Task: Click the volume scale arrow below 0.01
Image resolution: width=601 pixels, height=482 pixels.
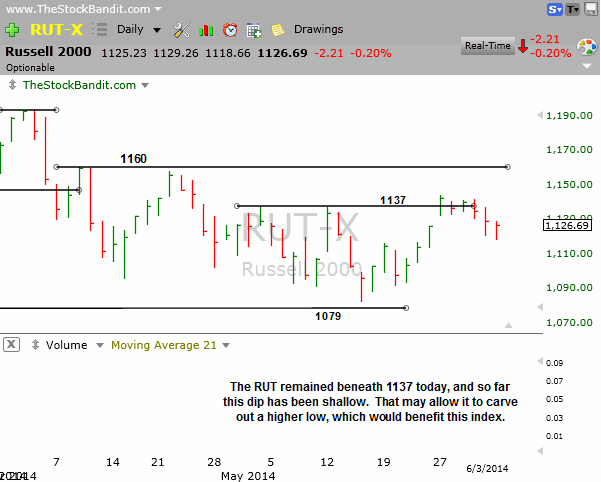Action: pyautogui.click(x=540, y=451)
